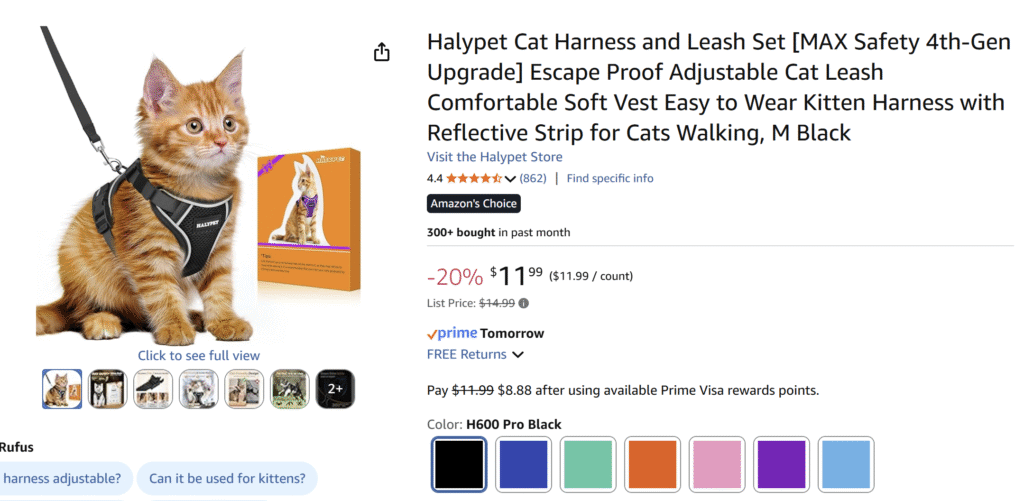Click the List Price info icon
Image resolution: width=1024 pixels, height=501 pixels.
524,303
